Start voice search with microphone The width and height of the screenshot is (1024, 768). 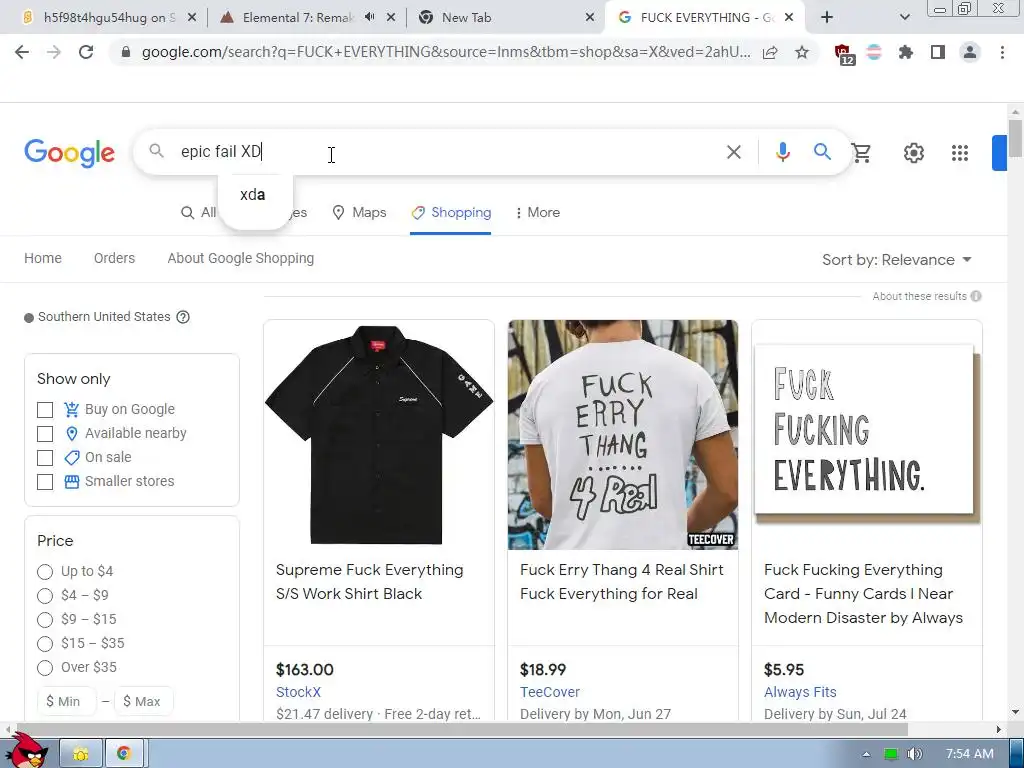tap(782, 152)
